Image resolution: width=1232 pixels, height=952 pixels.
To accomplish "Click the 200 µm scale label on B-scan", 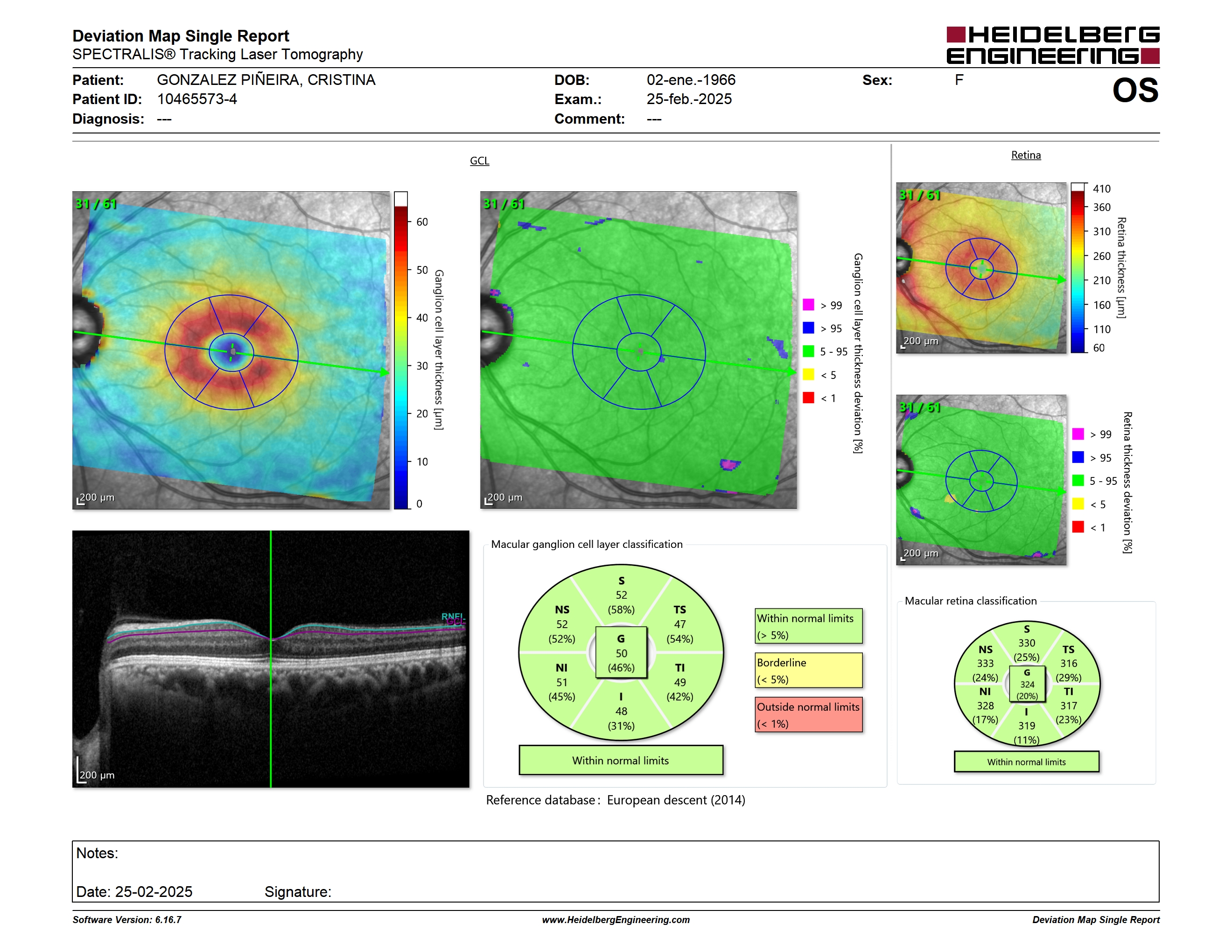I will 97,775.
